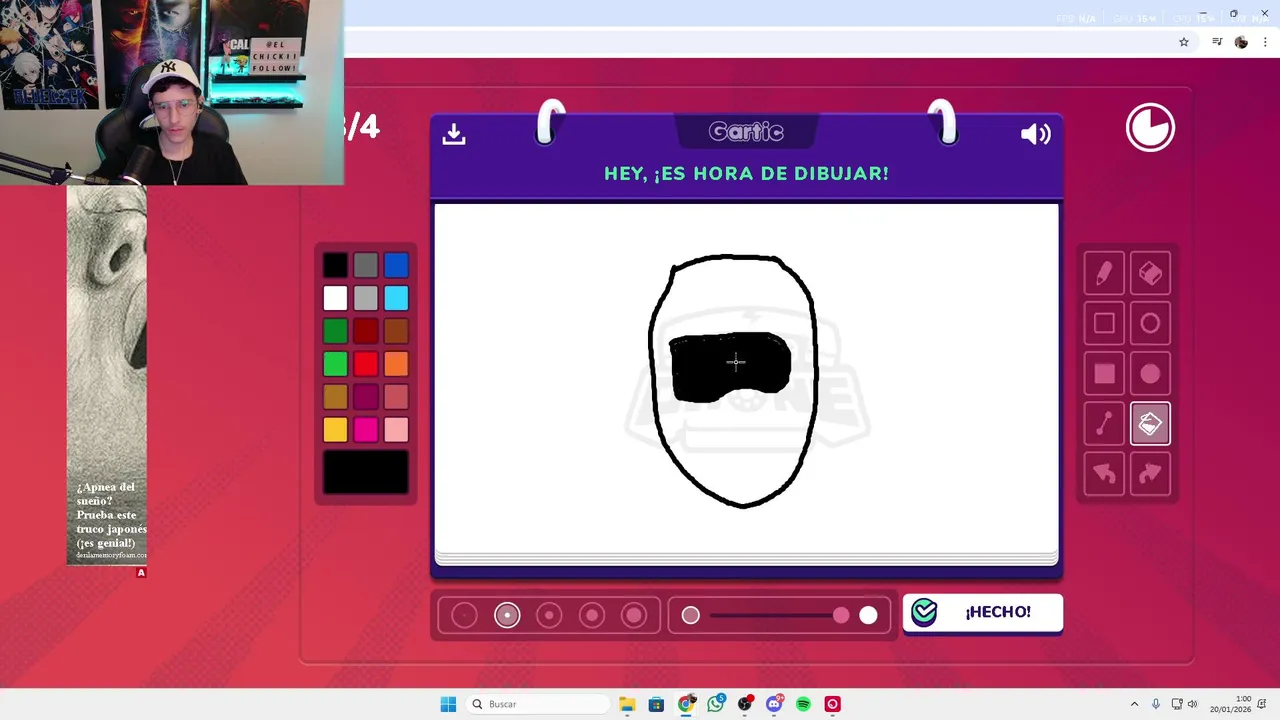Pick the line tool
Image resolution: width=1280 pixels, height=720 pixels.
pyautogui.click(x=1104, y=424)
